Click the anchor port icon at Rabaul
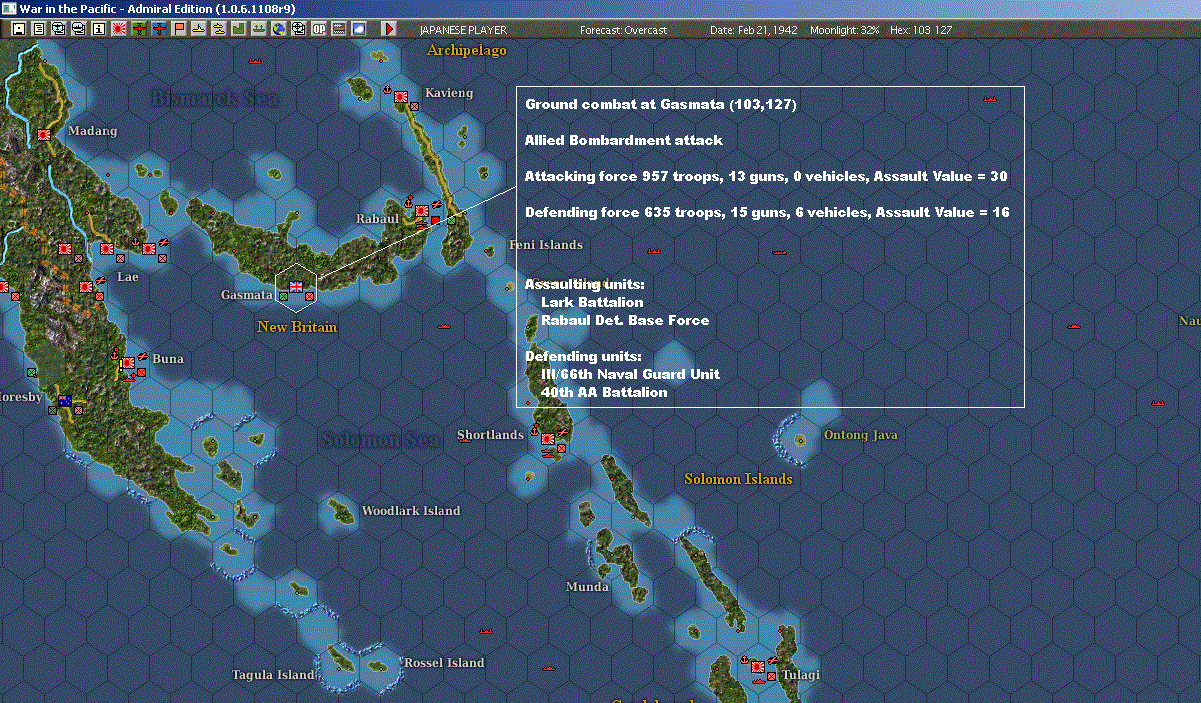 click(409, 202)
